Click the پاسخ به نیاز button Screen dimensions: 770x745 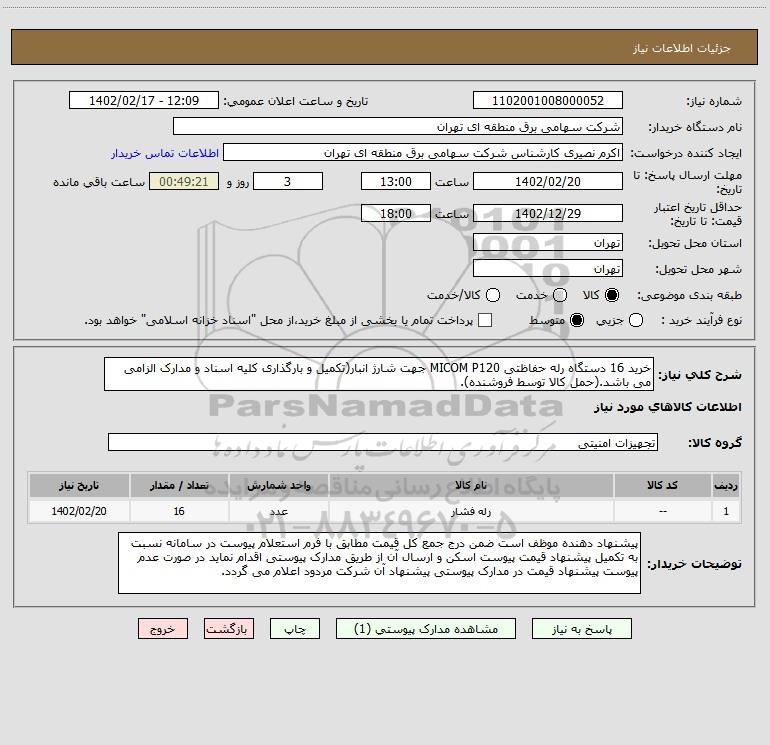(581, 629)
